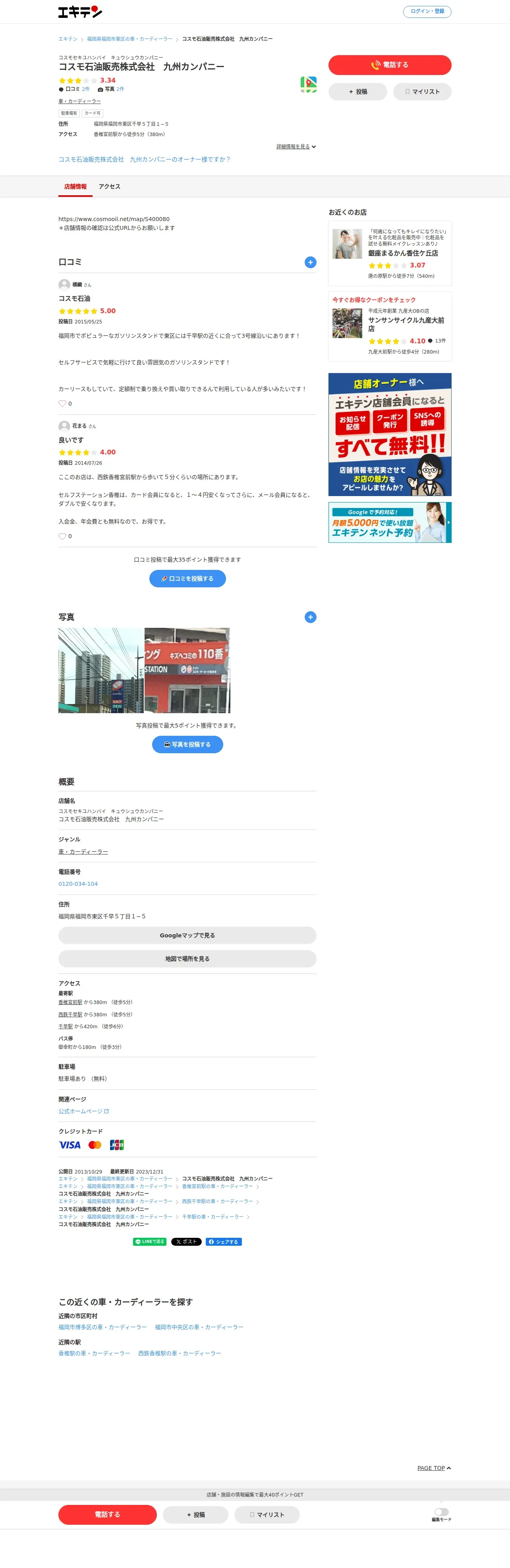
Task: Open the header 車・カーディーラー genre link
Action: [x=80, y=102]
